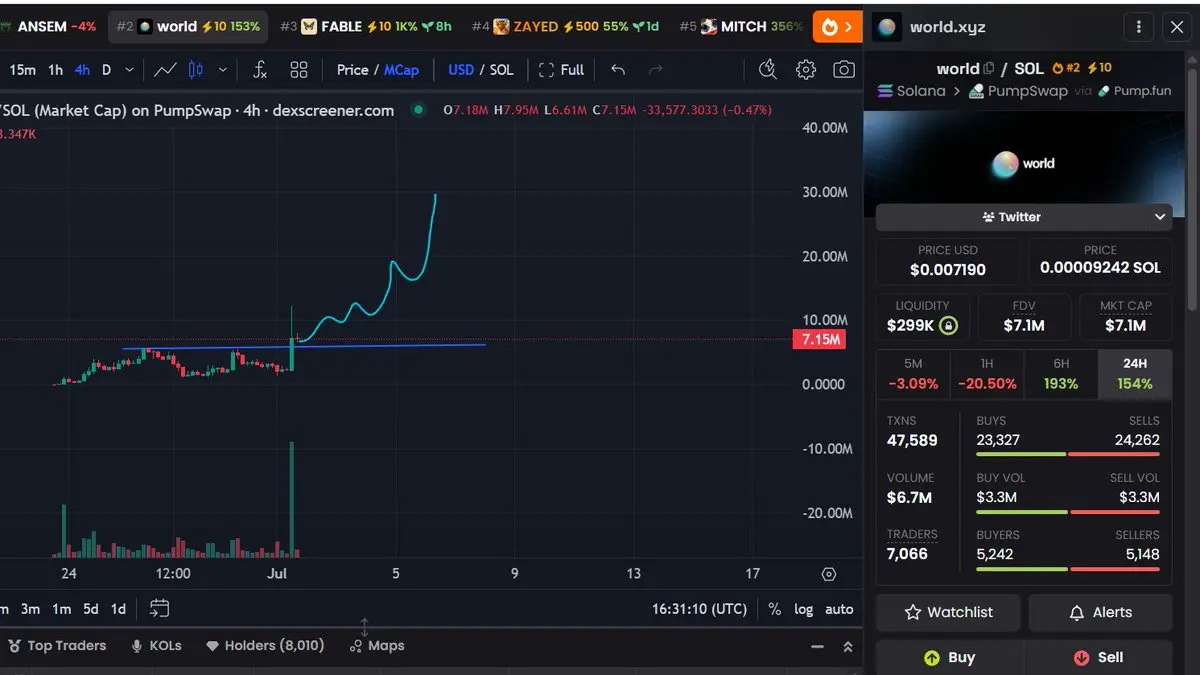This screenshot has width=1200, height=675.
Task: Expand bottom panel with double chevron
Action: (x=848, y=646)
